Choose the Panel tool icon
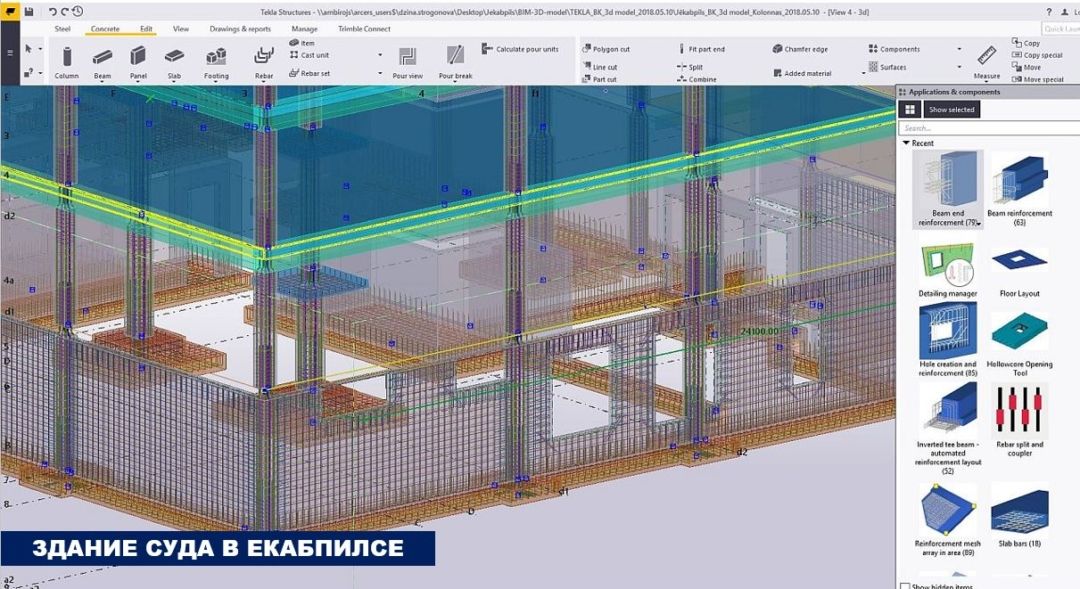Viewport: 1080px width, 589px height. 138,60
